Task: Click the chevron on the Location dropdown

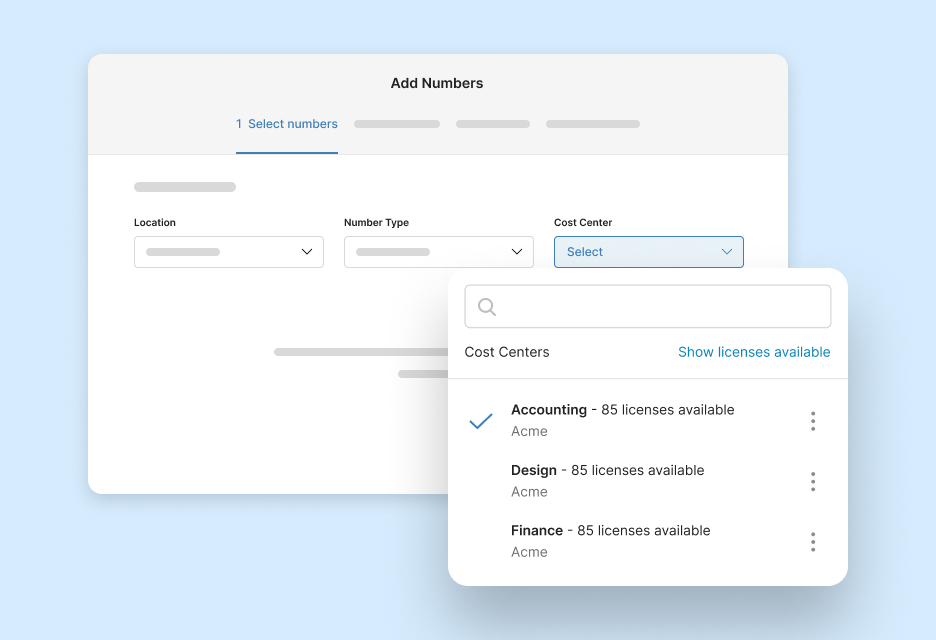Action: pyautogui.click(x=306, y=252)
